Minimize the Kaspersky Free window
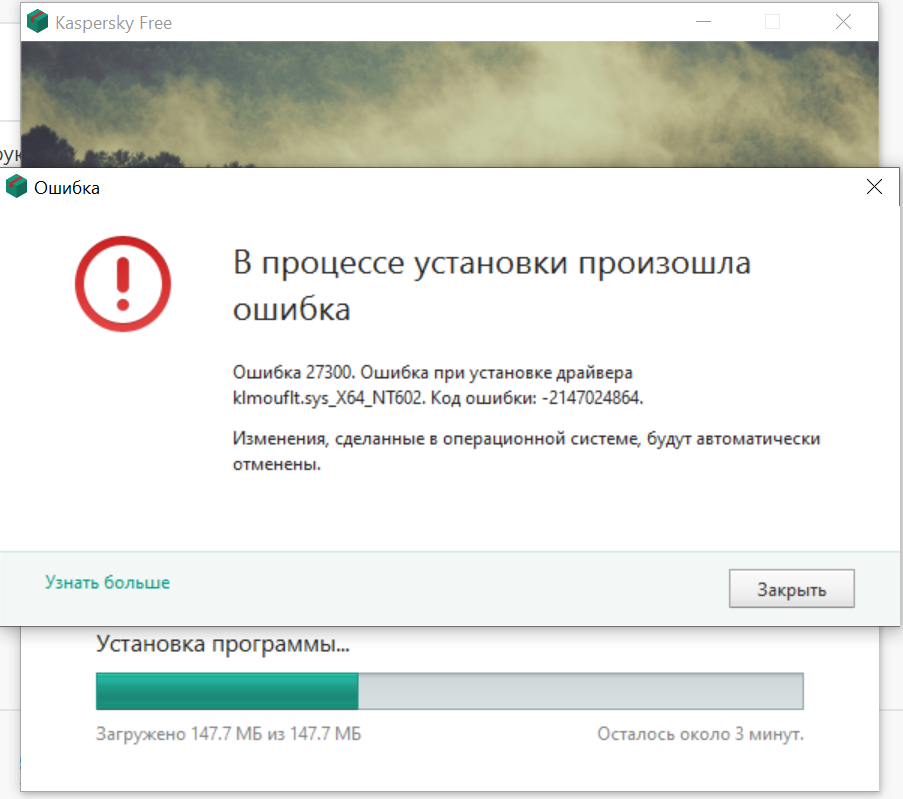 [703, 22]
